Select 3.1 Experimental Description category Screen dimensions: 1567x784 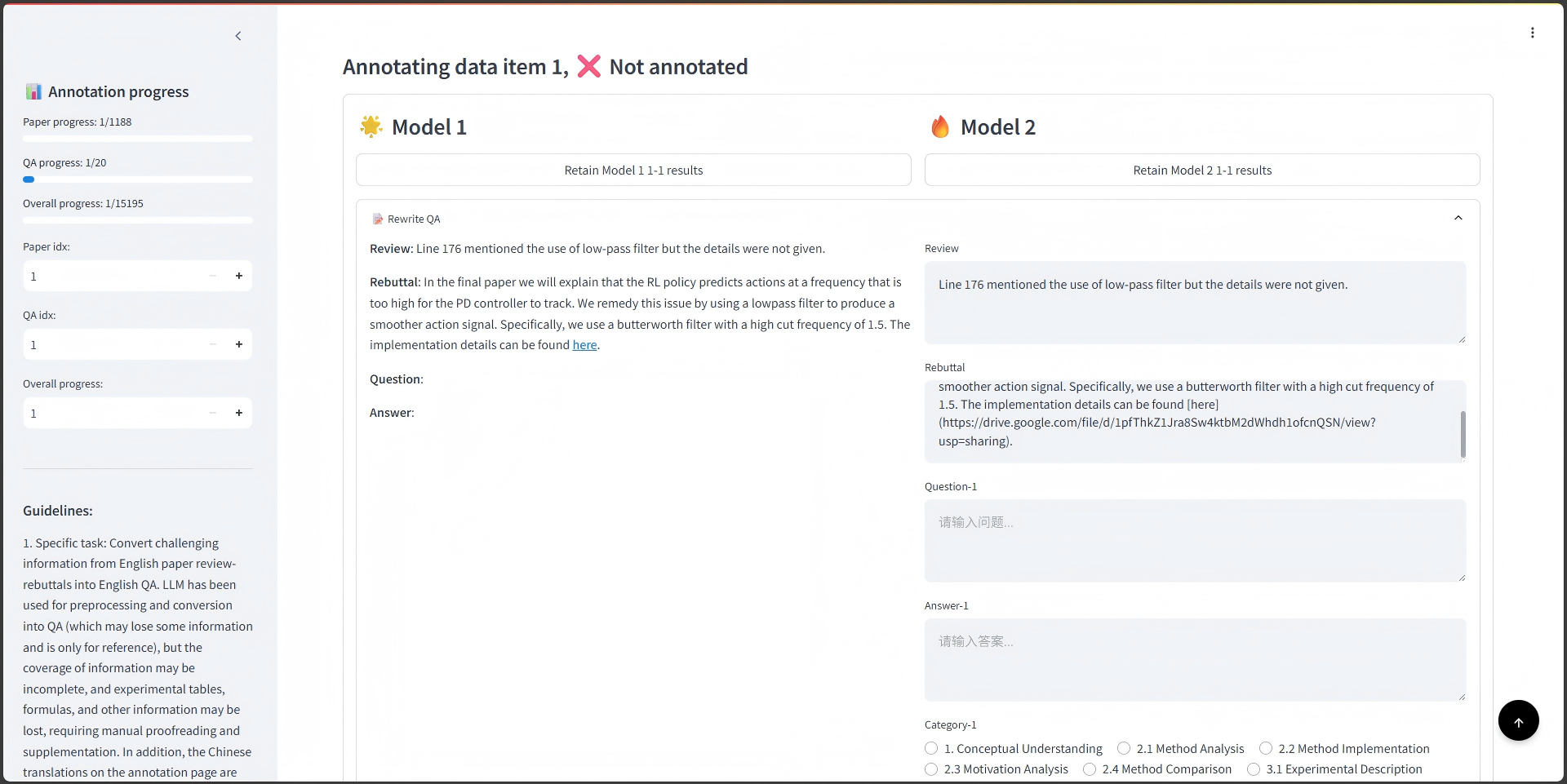coord(1254,769)
